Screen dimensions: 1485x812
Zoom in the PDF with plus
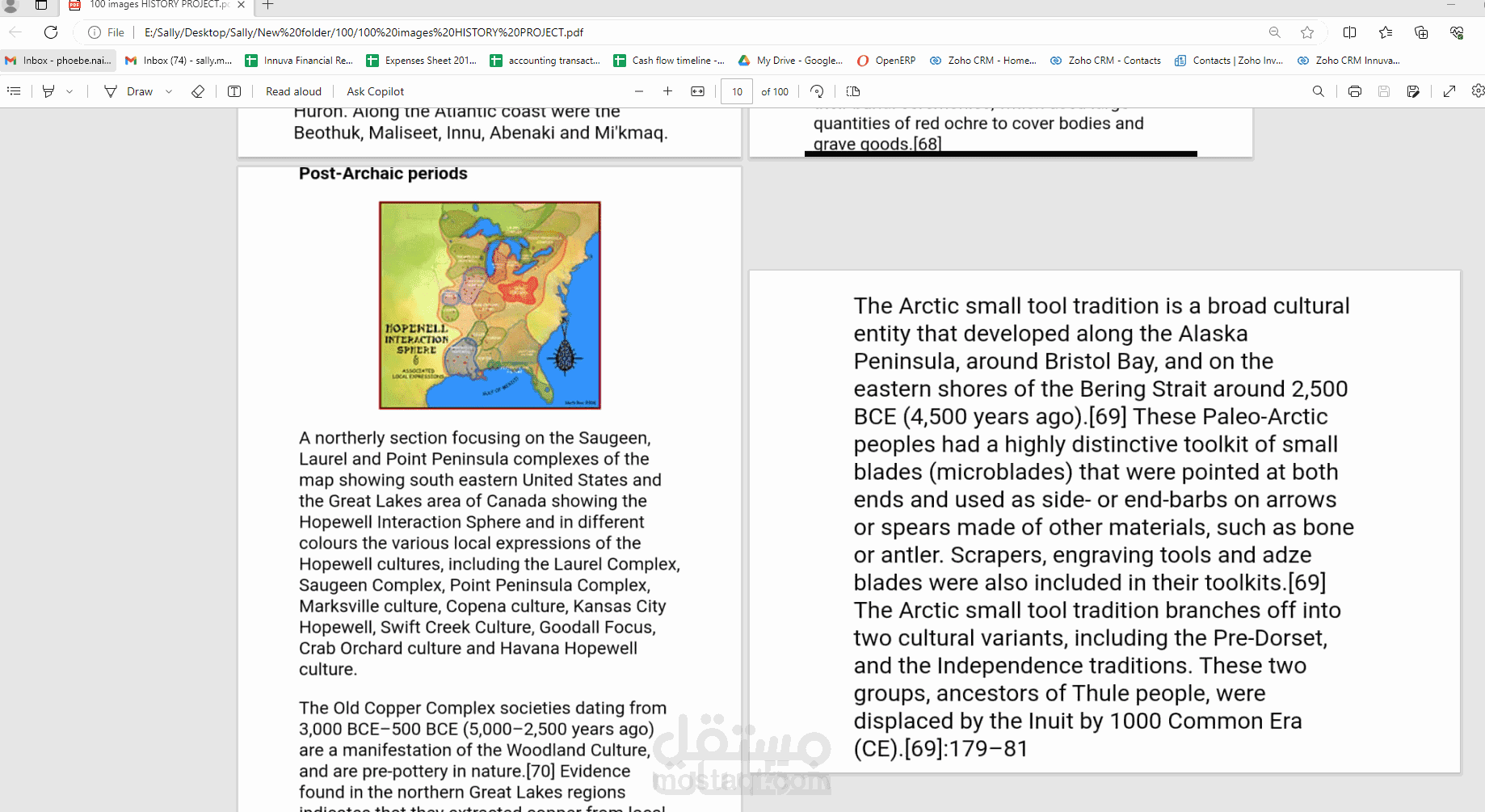coord(667,91)
